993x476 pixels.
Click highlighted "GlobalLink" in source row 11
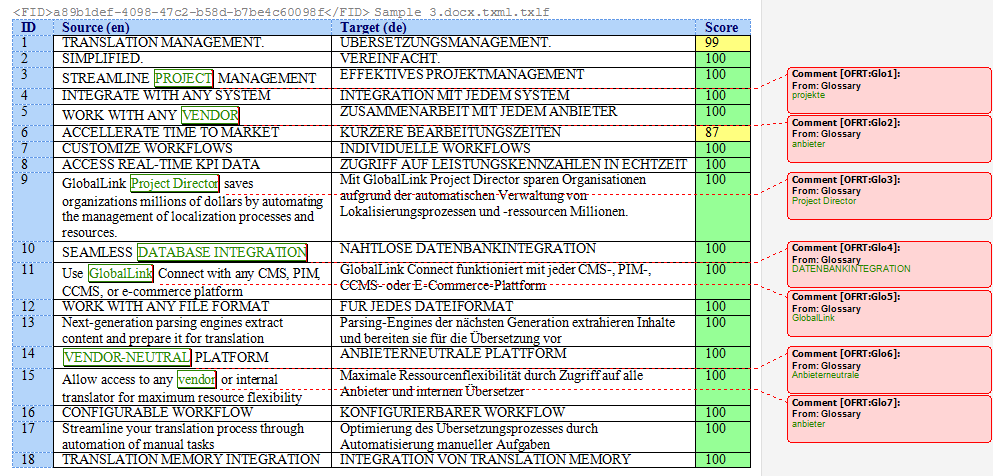(x=120, y=273)
